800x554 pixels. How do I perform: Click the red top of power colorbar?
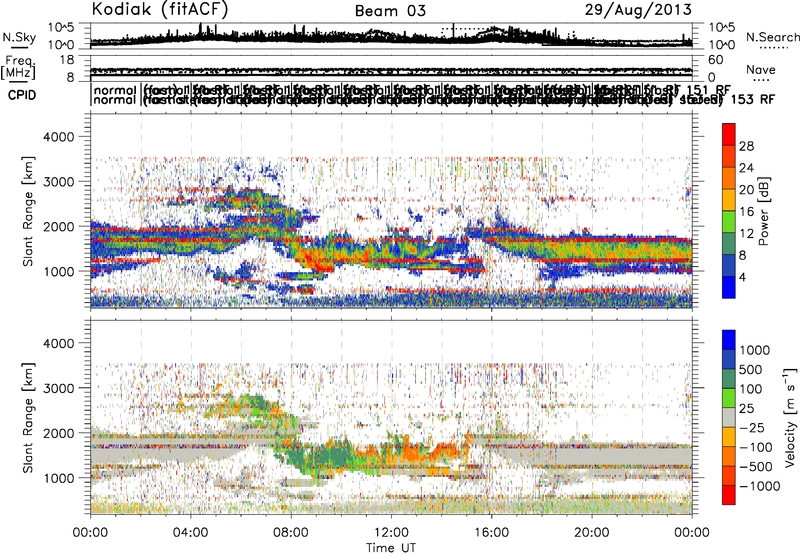pyautogui.click(x=729, y=135)
